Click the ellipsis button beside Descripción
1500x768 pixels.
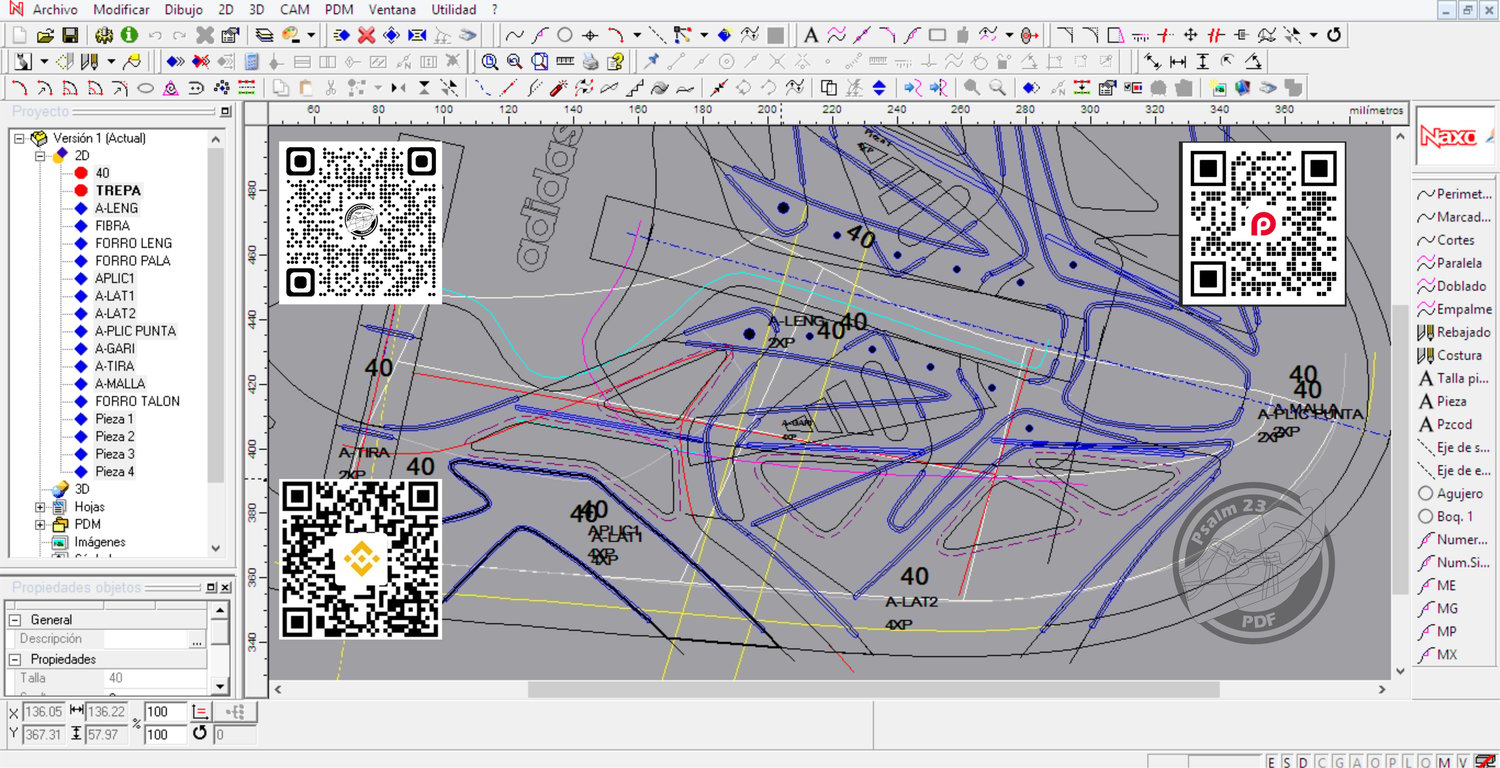[197, 639]
